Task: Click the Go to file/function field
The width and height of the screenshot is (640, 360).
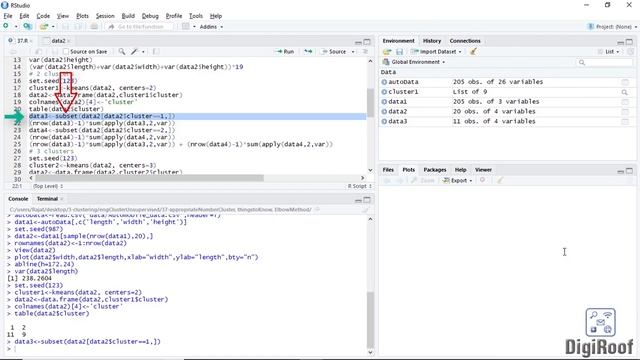Action: (x=140, y=27)
